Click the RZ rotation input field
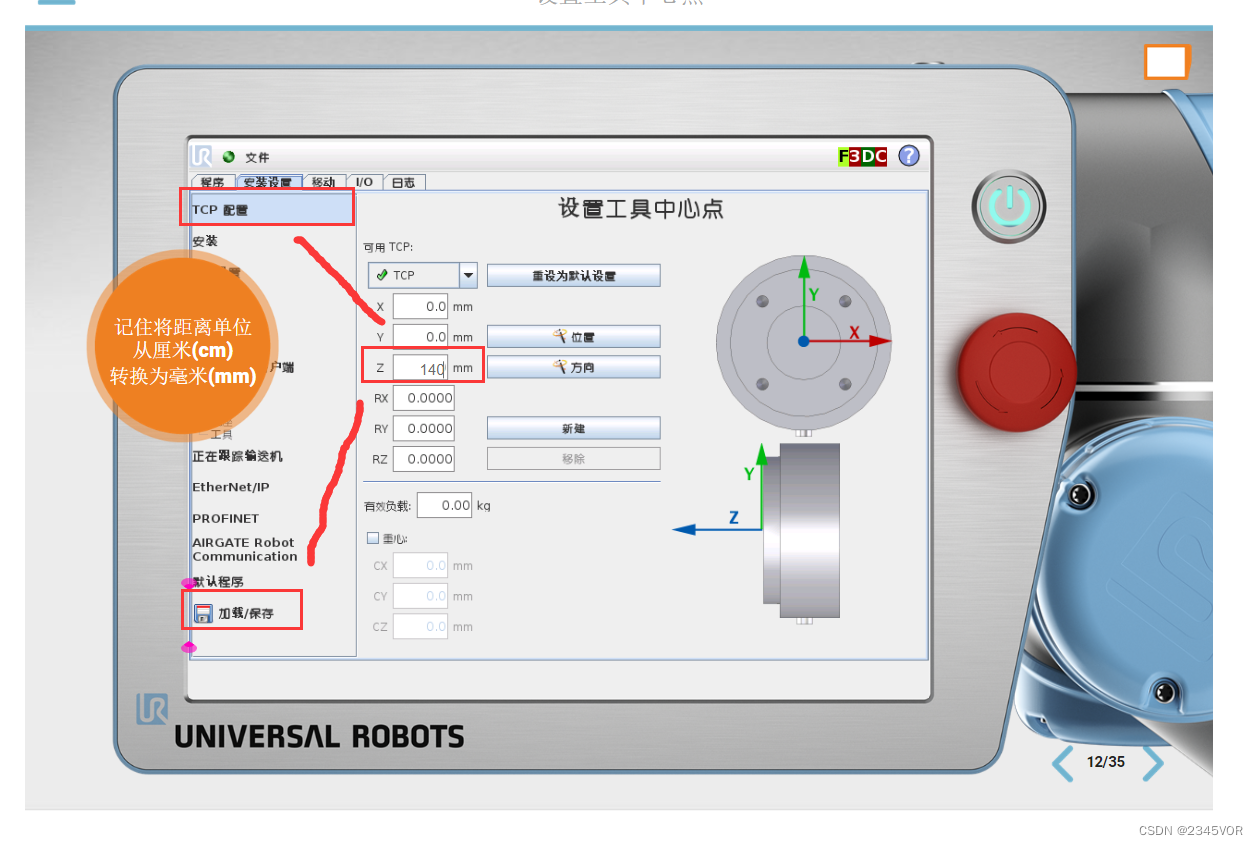 [424, 459]
